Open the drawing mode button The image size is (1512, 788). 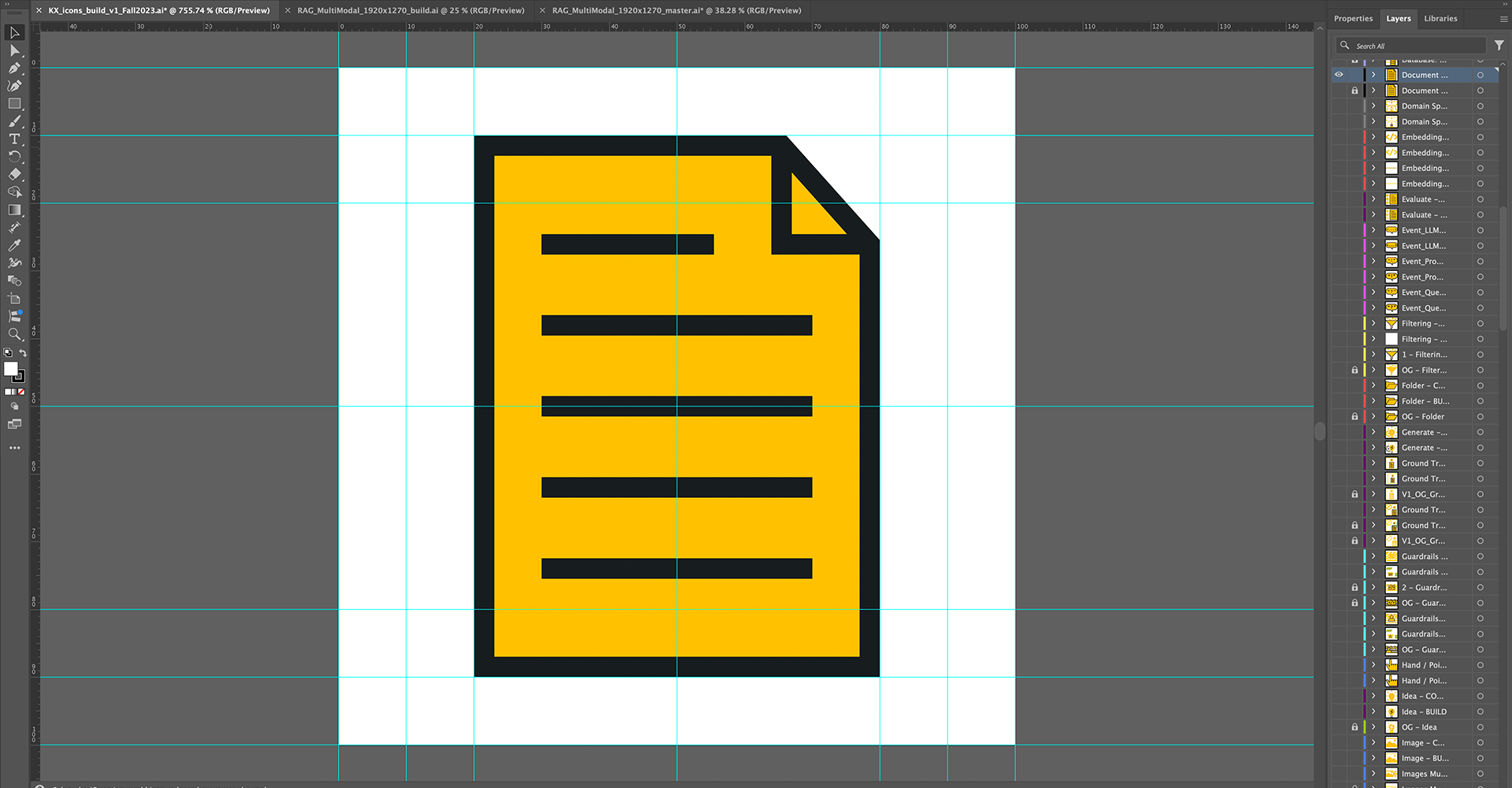pos(14,407)
